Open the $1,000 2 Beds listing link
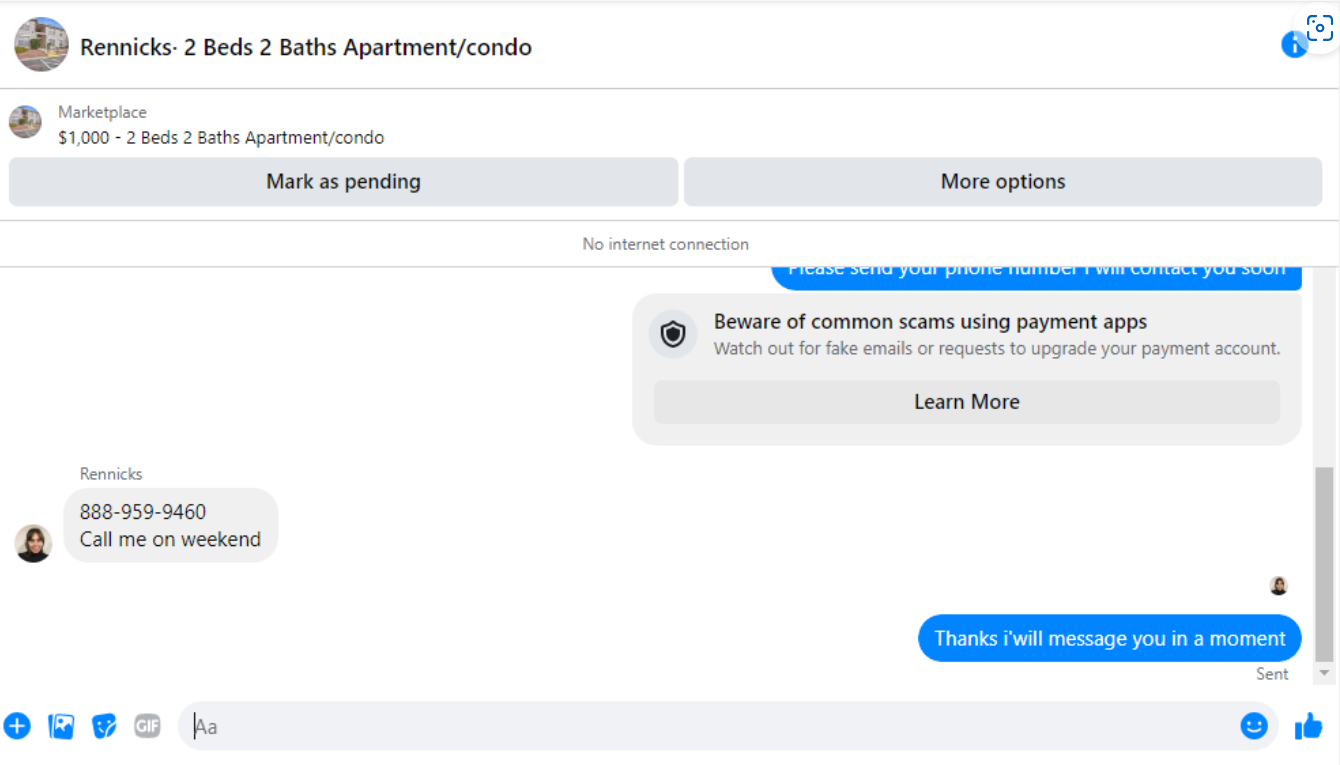 (221, 138)
